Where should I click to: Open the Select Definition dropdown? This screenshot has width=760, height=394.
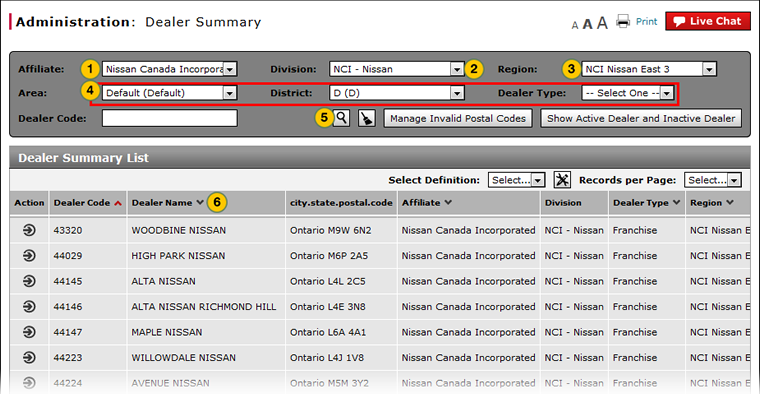tap(516, 180)
